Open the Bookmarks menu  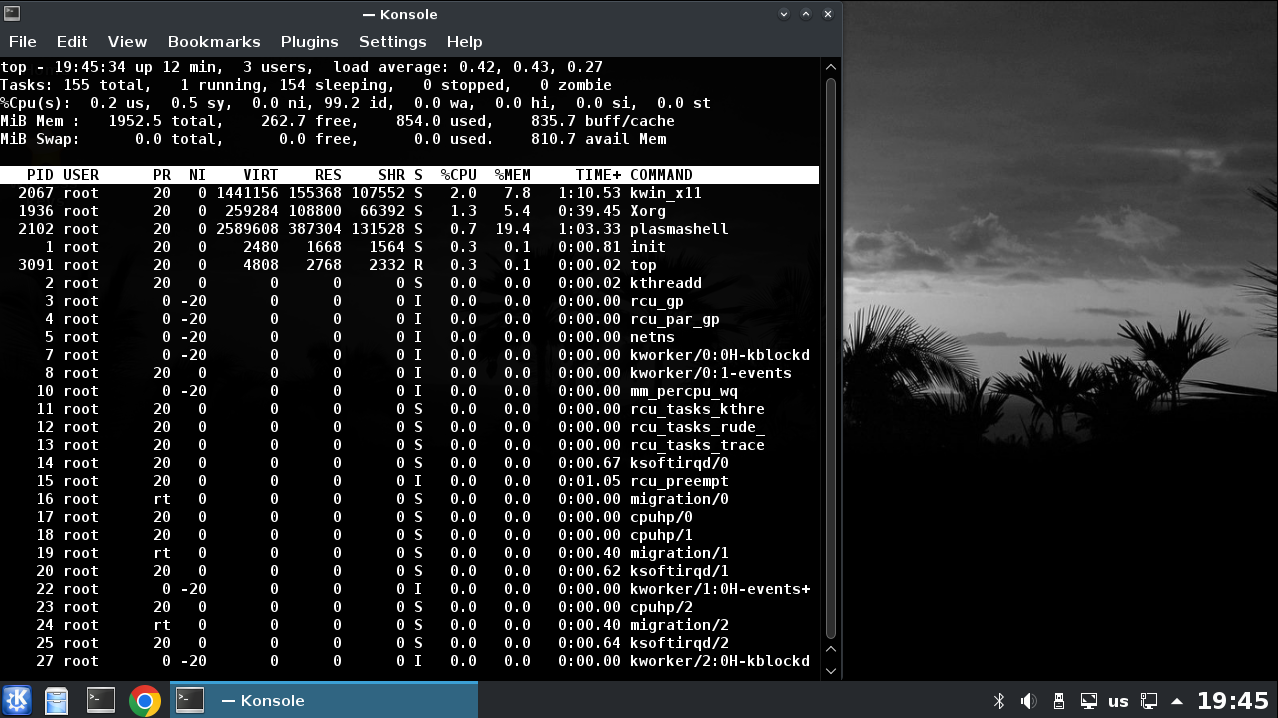pyautogui.click(x=214, y=42)
